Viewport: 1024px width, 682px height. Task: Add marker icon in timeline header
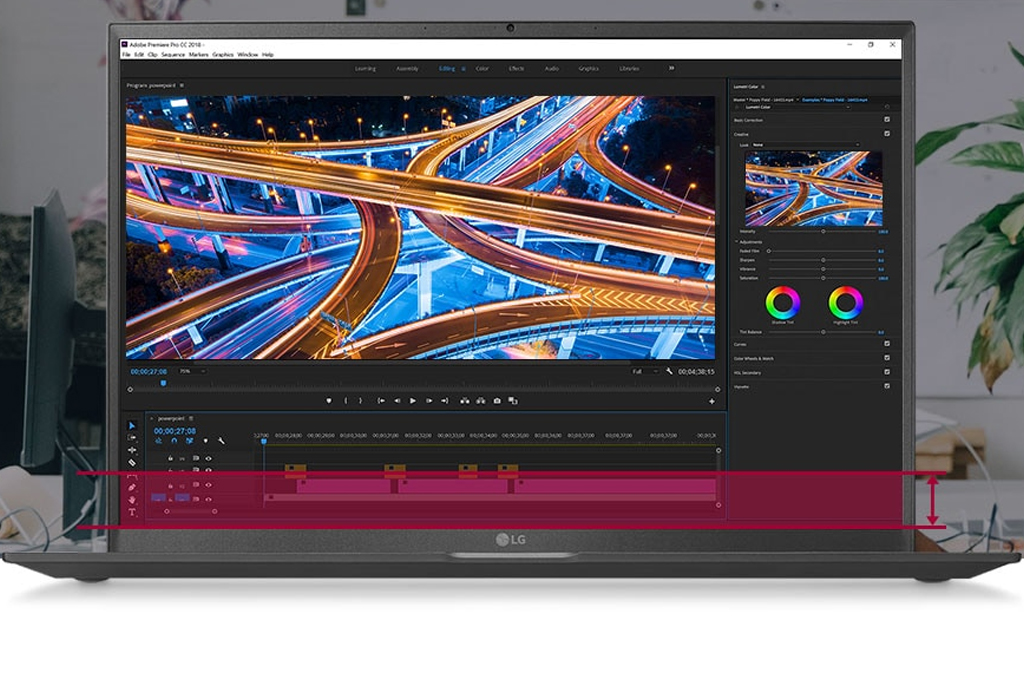(206, 441)
